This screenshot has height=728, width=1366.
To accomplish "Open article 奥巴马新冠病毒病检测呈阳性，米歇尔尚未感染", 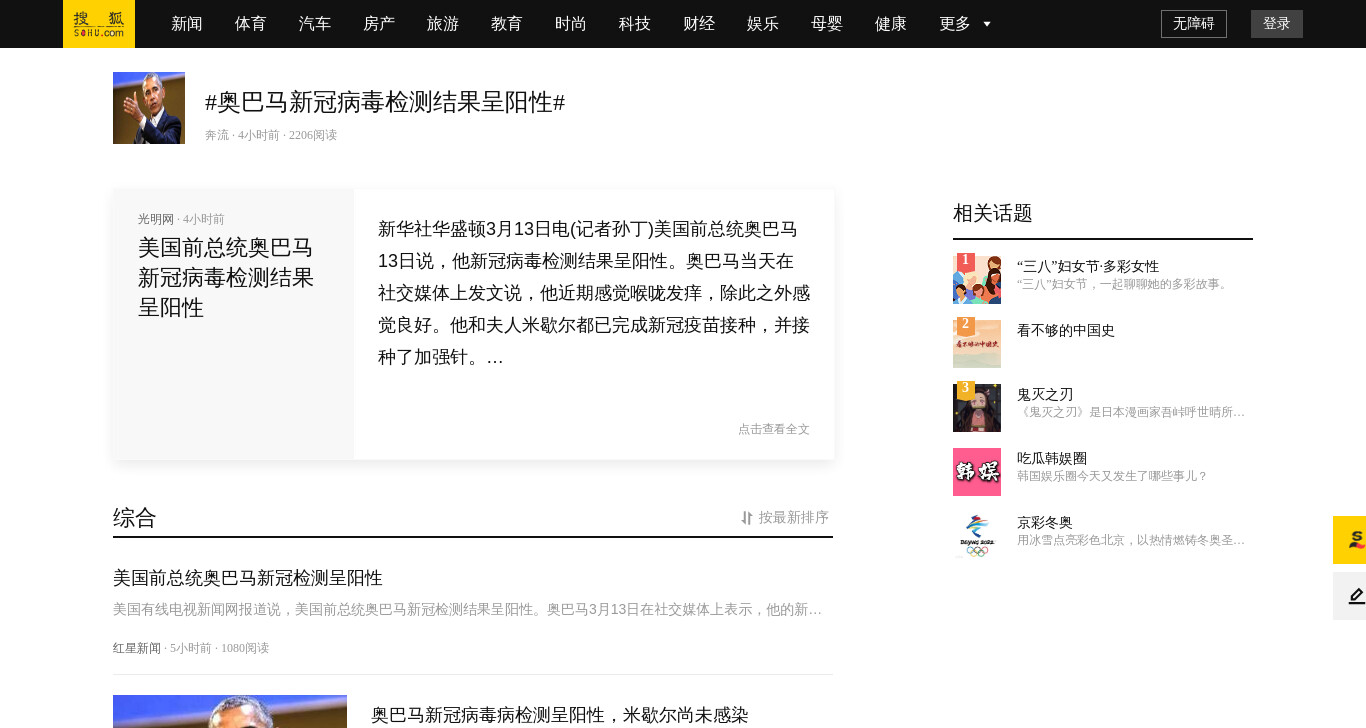I will [x=560, y=715].
